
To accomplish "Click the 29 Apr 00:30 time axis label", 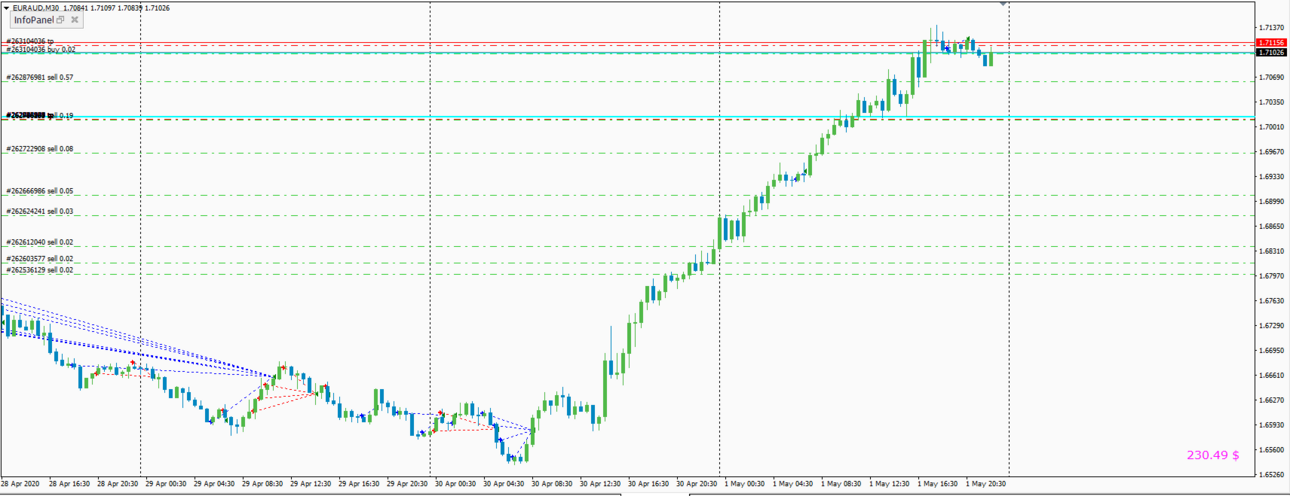I will click(165, 484).
